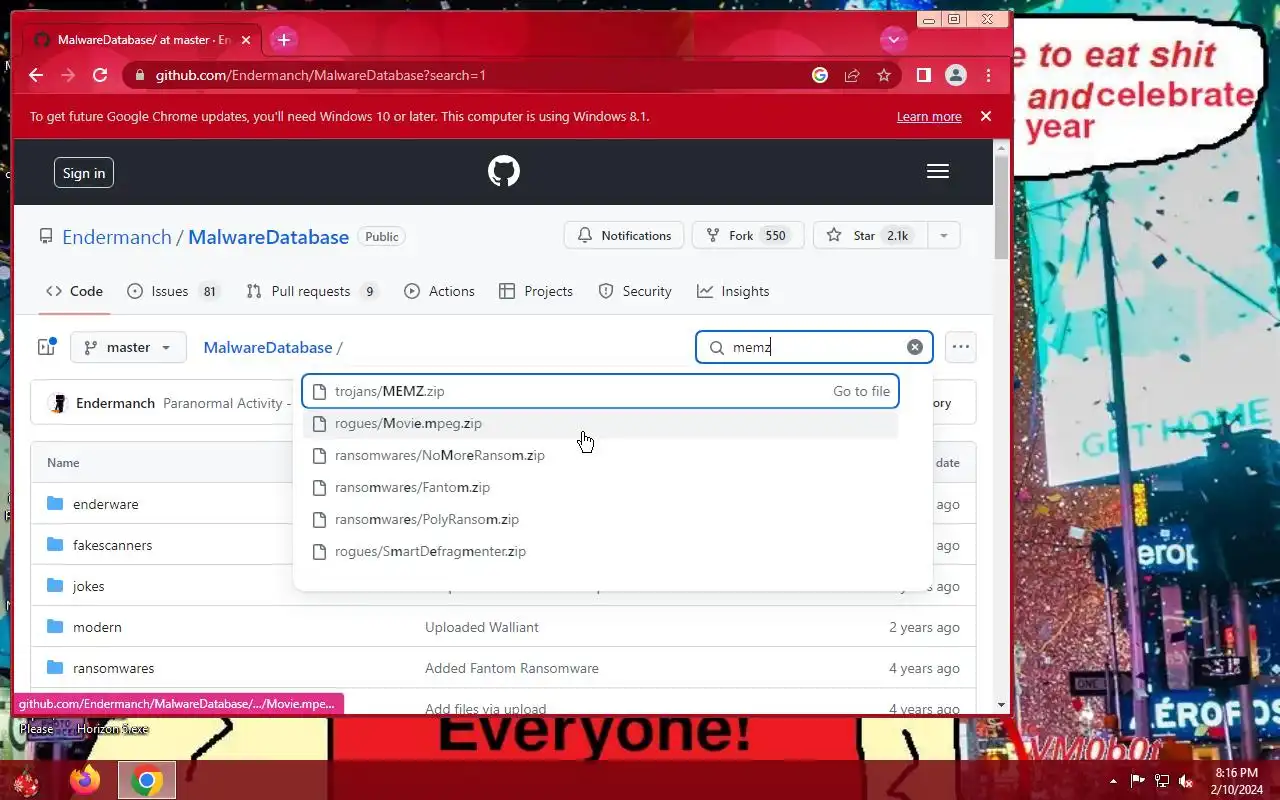Click the Google icon in address bar
1280x800 pixels.
coord(820,75)
